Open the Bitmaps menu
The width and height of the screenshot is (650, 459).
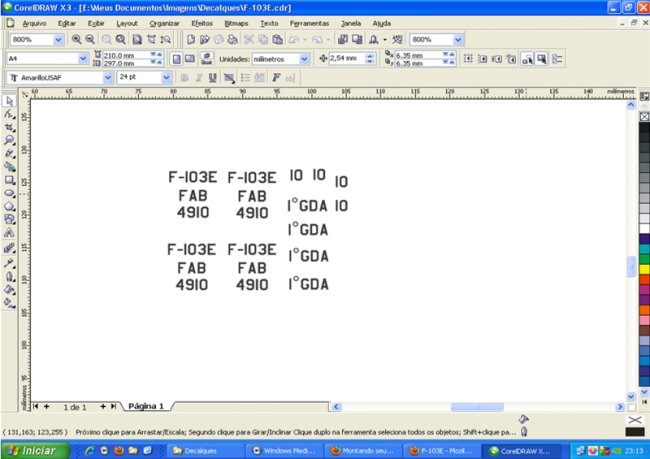(236, 21)
